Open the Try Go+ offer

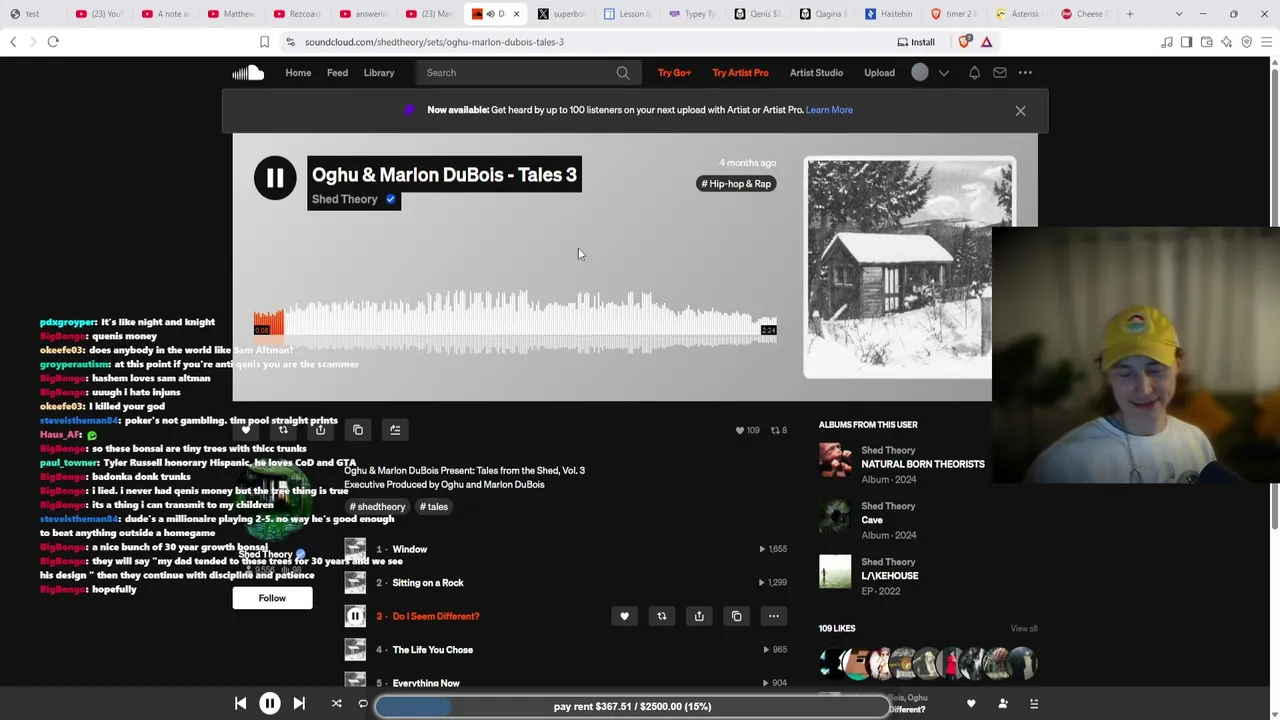[674, 72]
